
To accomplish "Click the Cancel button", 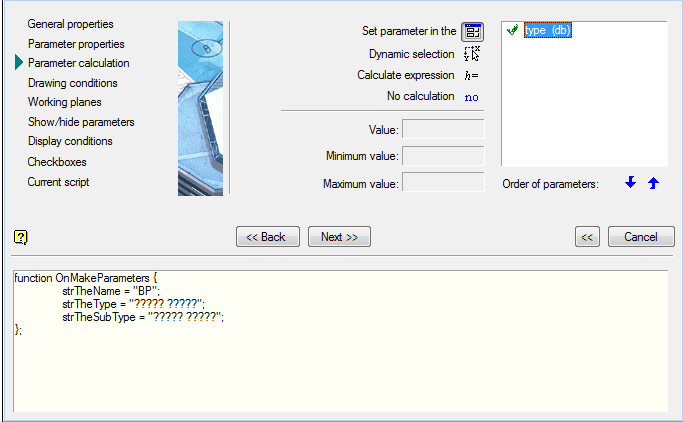I will pos(640,237).
